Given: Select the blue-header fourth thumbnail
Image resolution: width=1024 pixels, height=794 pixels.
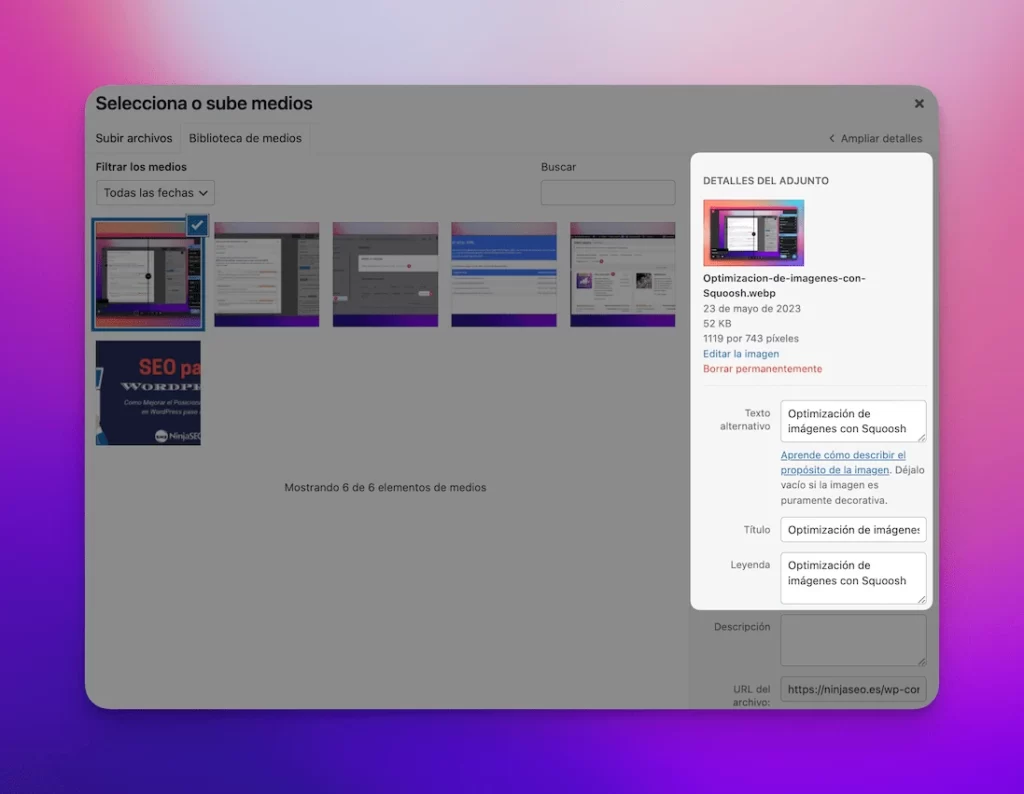Looking at the screenshot, I should pos(504,274).
